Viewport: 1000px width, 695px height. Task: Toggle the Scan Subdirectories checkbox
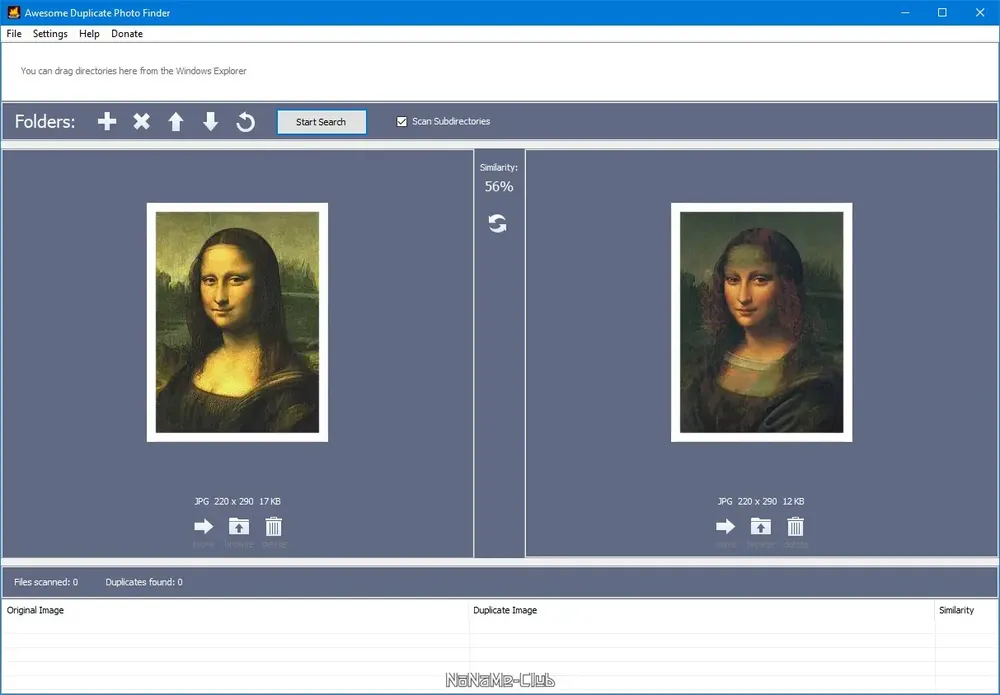(x=402, y=121)
